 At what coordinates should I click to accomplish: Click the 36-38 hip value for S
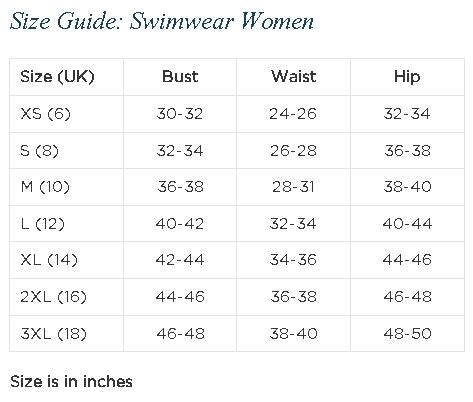407,151
